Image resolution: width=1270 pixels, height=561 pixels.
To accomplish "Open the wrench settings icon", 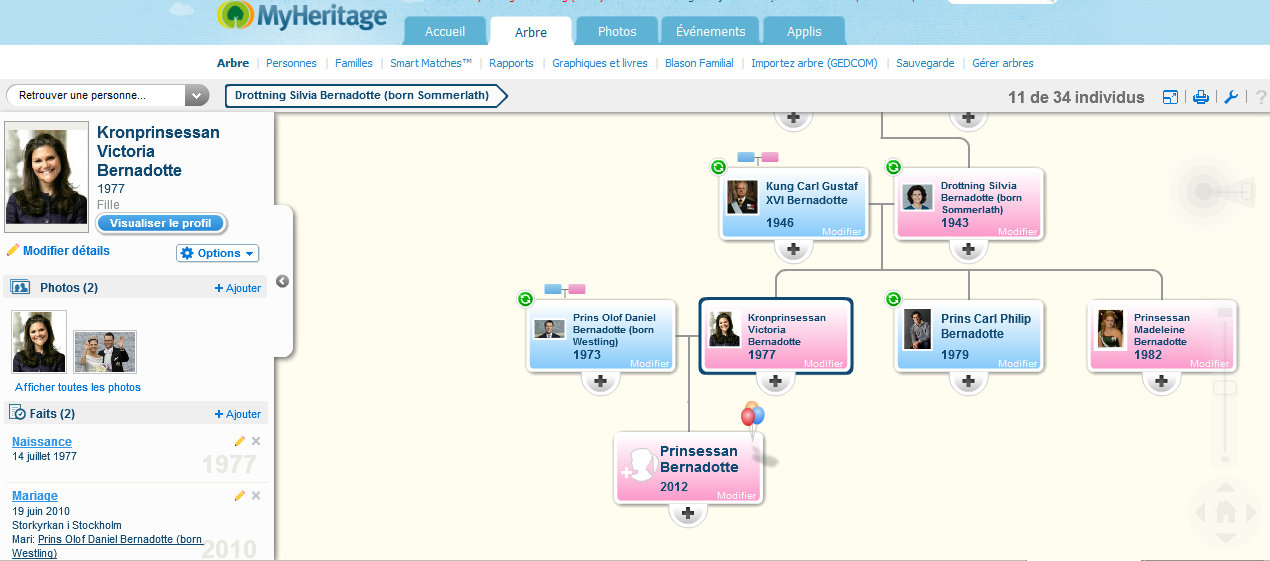I will [x=1231, y=97].
